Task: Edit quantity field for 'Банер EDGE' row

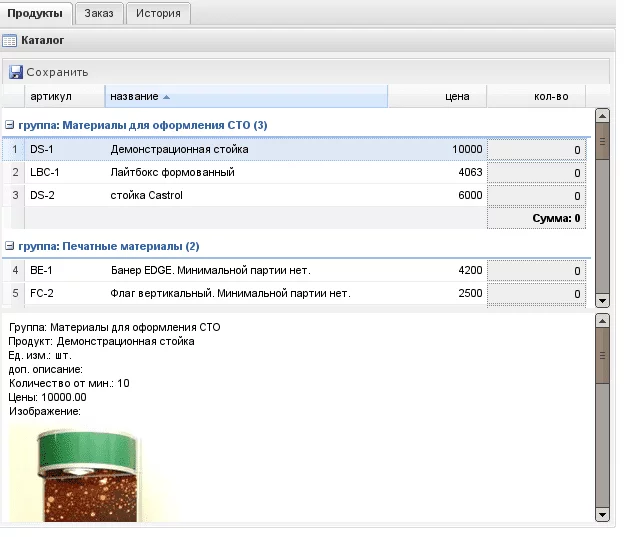Action: point(537,271)
